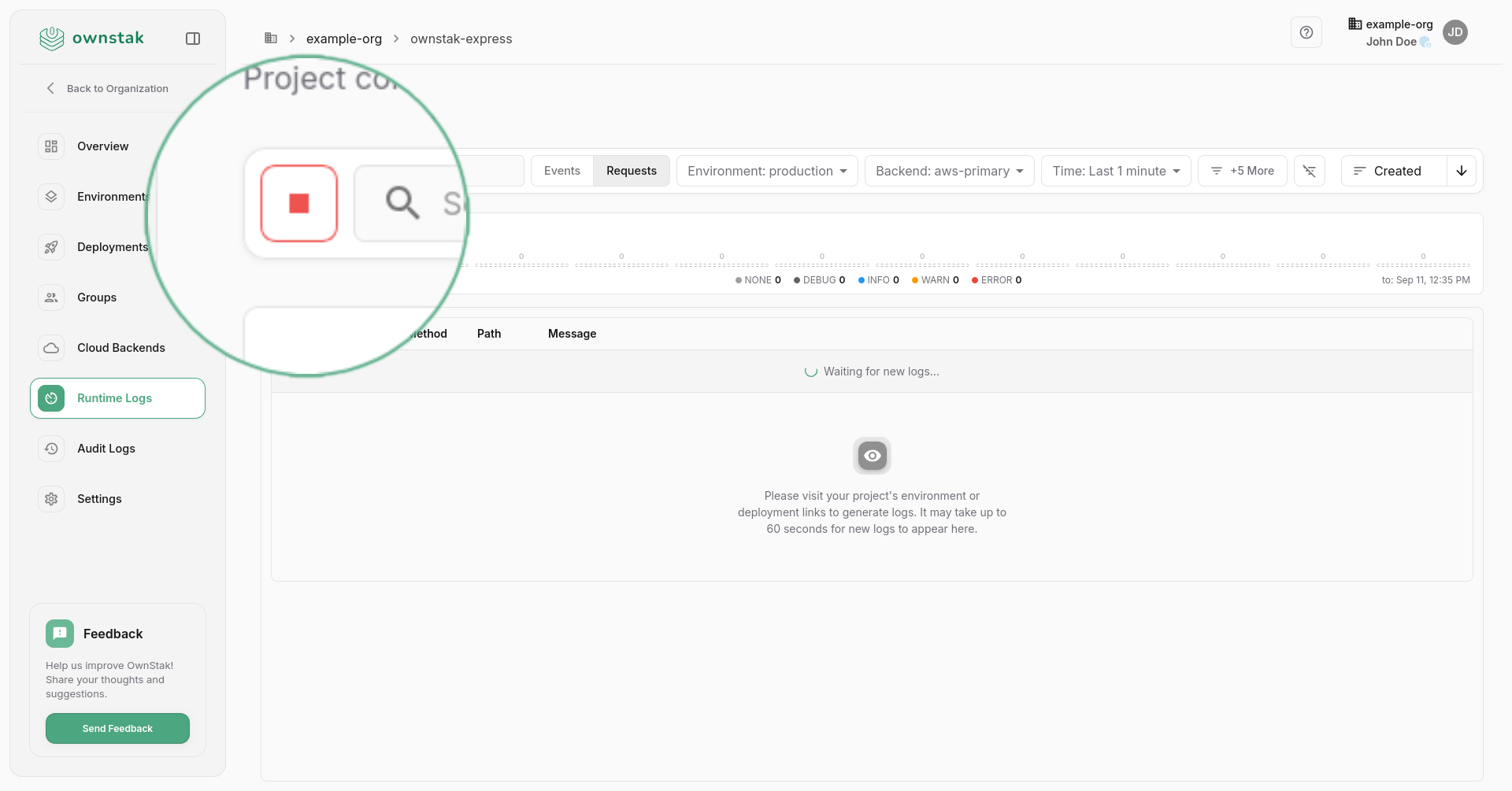Click the Audit Logs history icon

pyautogui.click(x=51, y=449)
